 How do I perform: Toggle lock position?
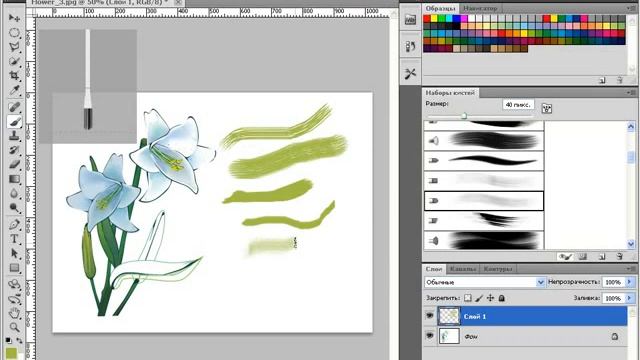[x=490, y=298]
